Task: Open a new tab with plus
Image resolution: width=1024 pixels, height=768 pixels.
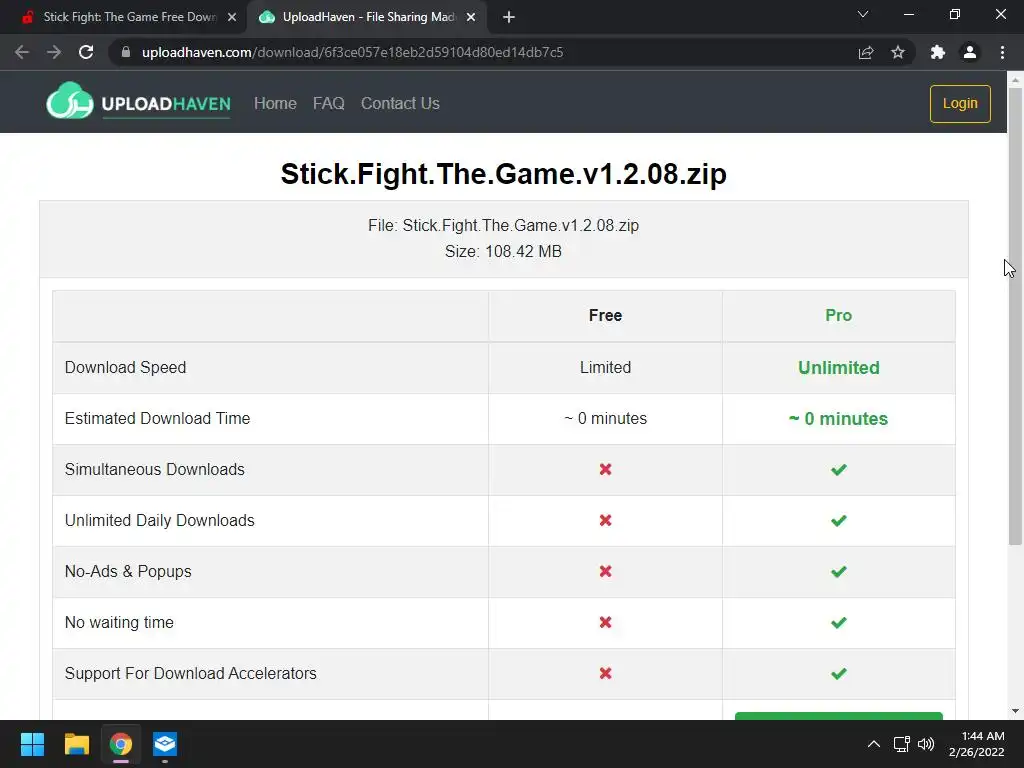Action: [x=509, y=17]
